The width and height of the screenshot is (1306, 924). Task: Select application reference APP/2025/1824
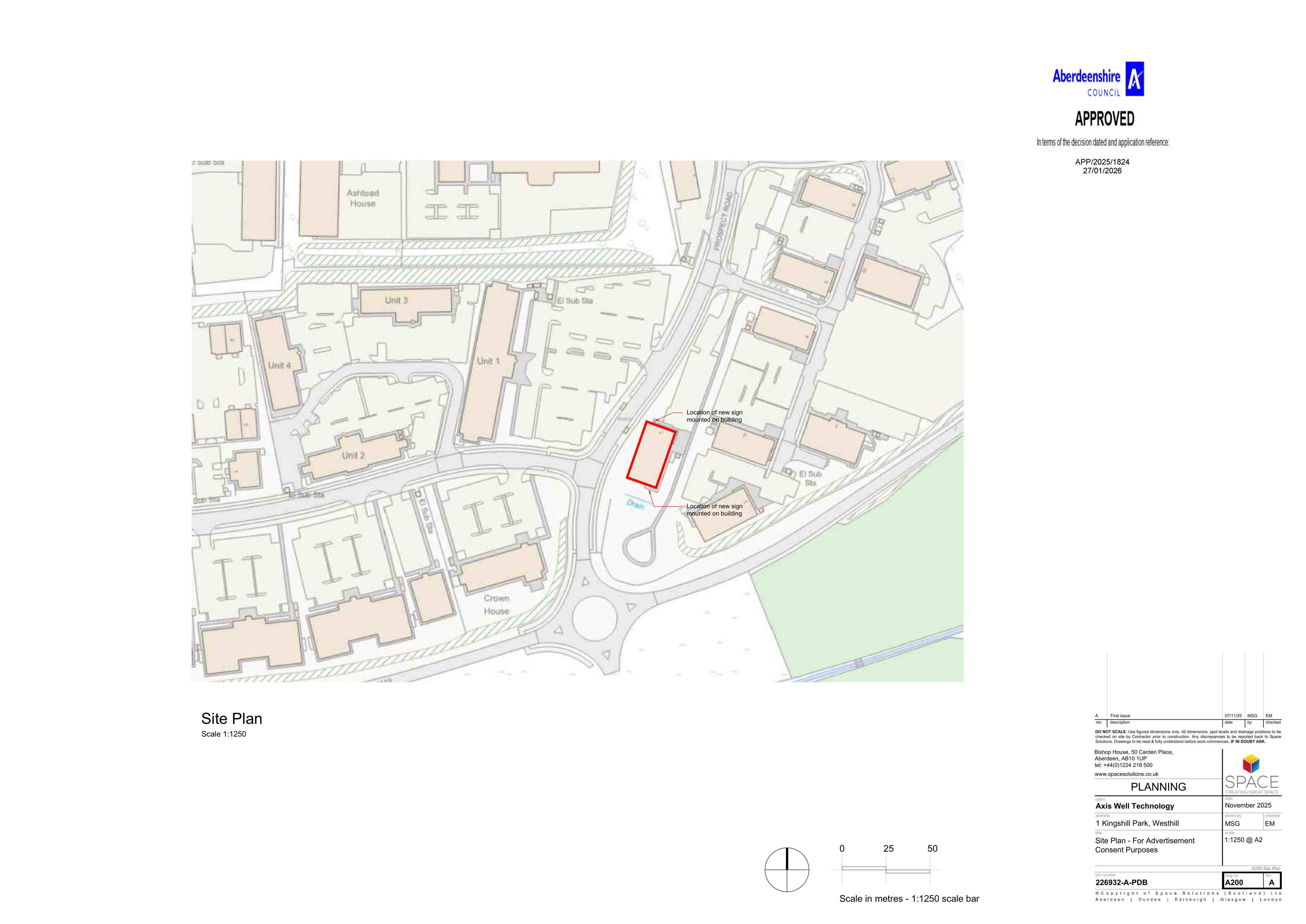1102,162
